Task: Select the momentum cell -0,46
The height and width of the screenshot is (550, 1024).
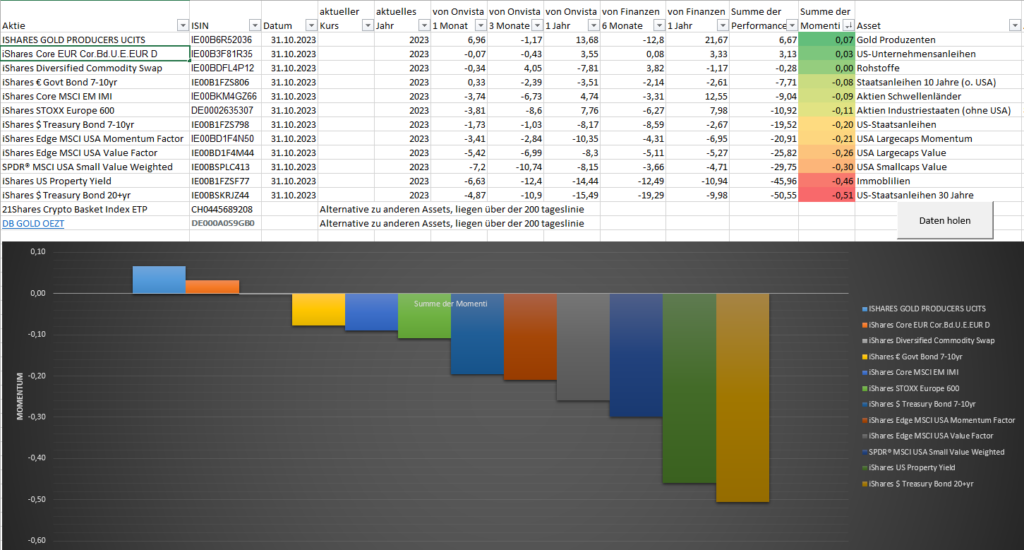Action: click(x=826, y=181)
